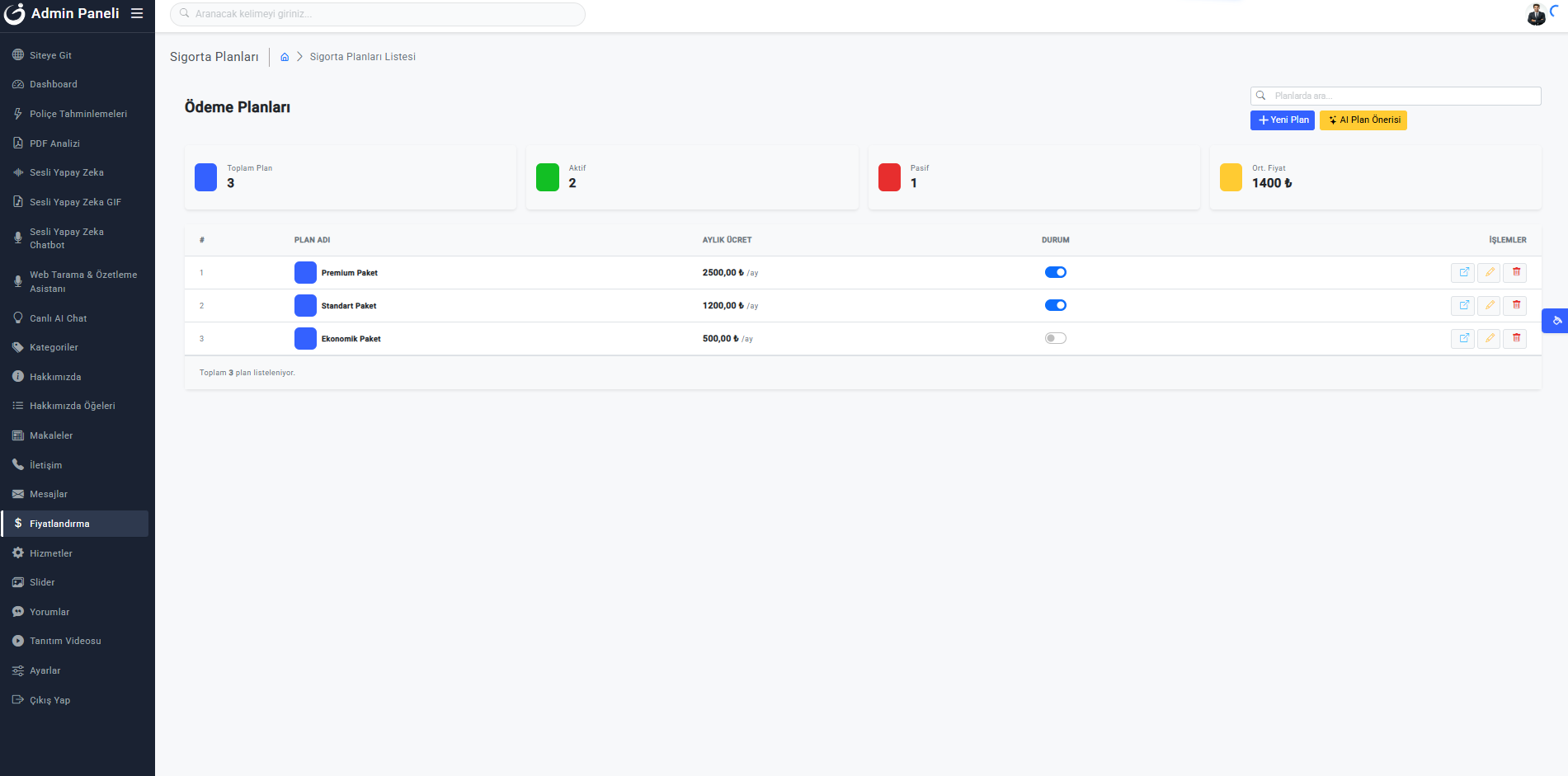Click the Ekonomik Paket plan name
The width and height of the screenshot is (1568, 776).
click(x=351, y=339)
